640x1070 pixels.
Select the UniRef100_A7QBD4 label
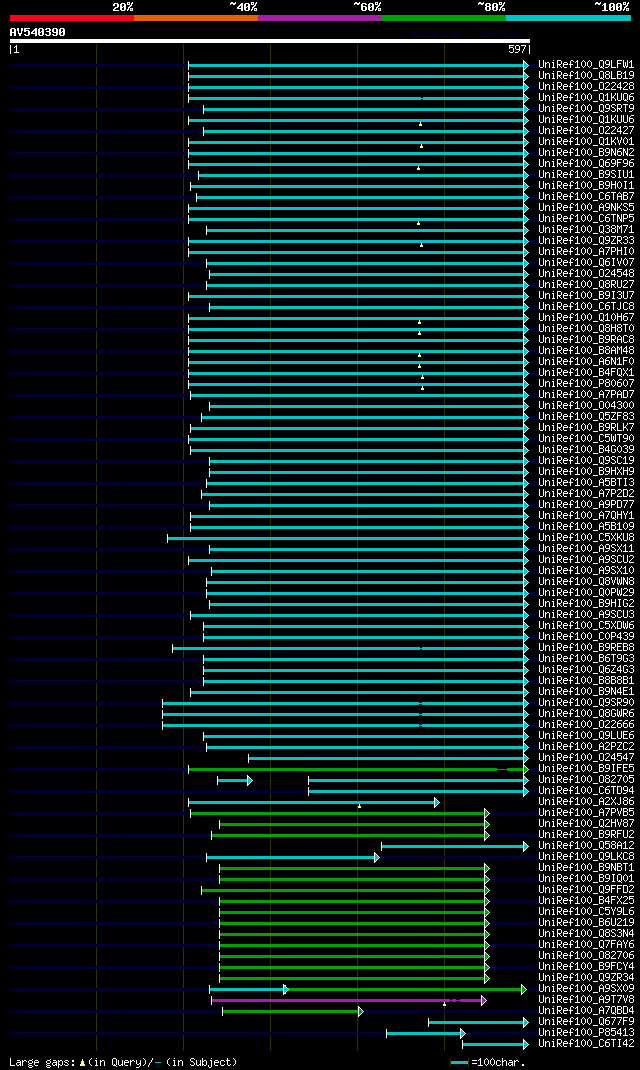point(586,1011)
